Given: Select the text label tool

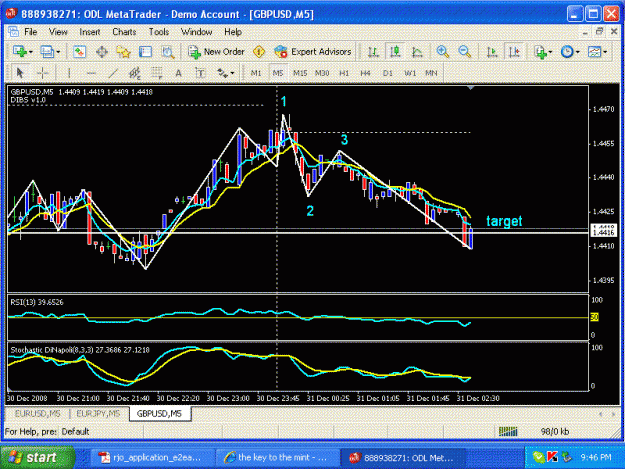Looking at the screenshot, I should (200, 73).
